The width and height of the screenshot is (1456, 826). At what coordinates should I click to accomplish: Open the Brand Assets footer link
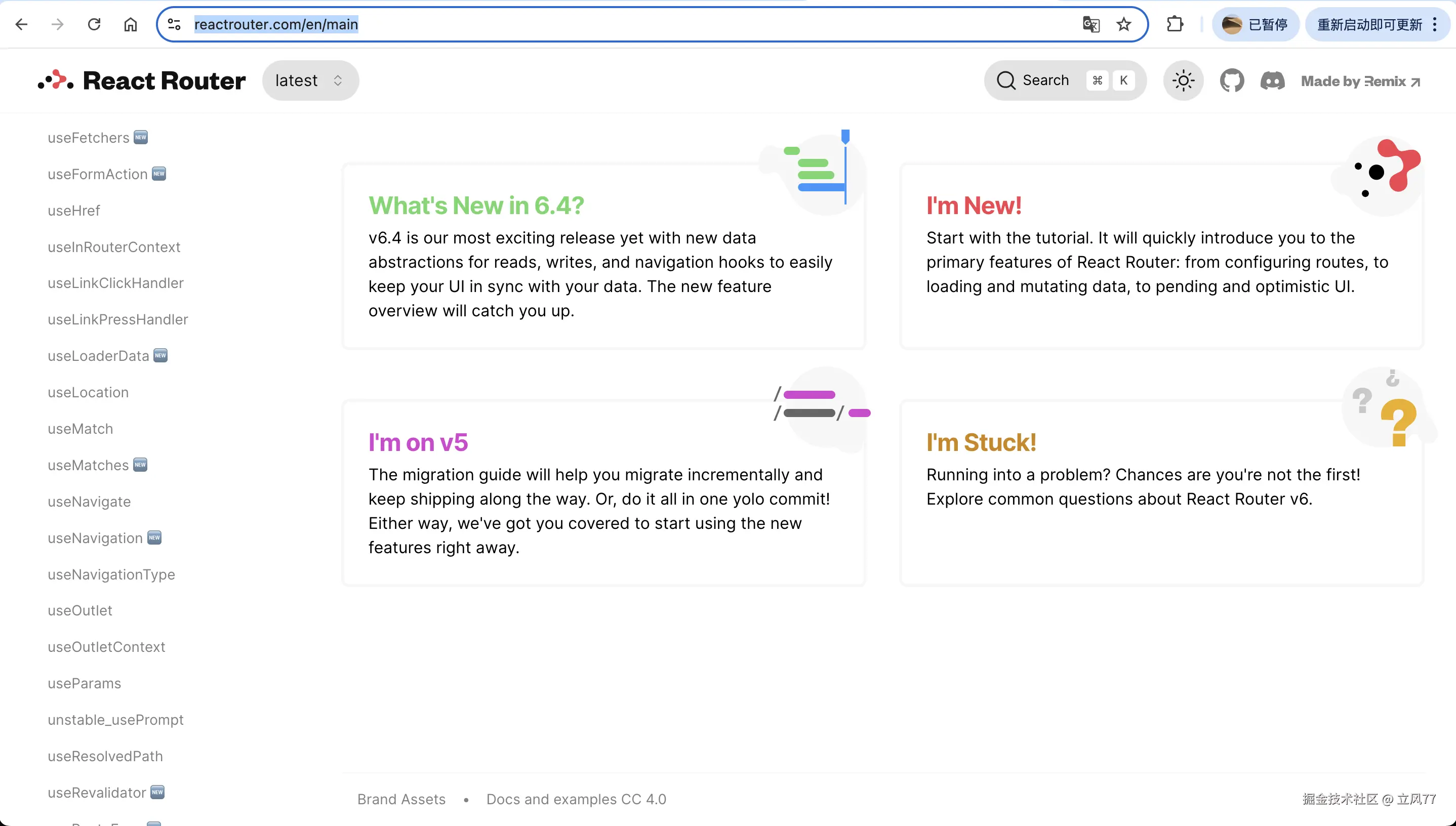[x=401, y=799]
